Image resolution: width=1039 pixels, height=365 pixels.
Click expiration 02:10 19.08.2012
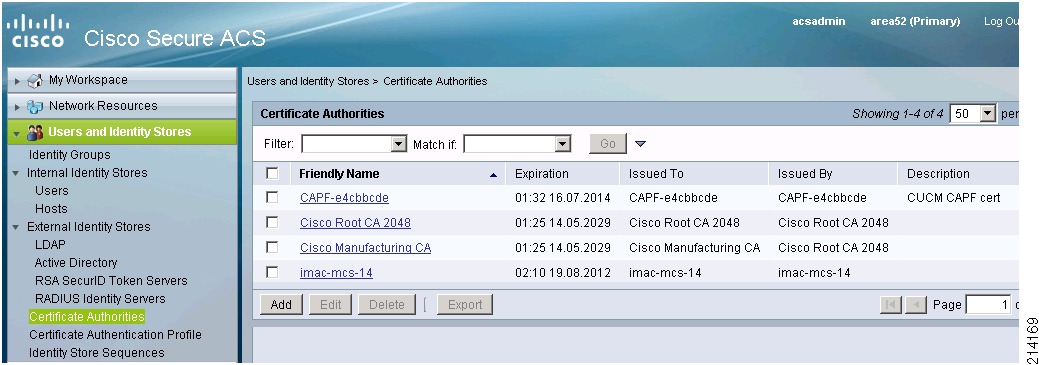pos(563,272)
